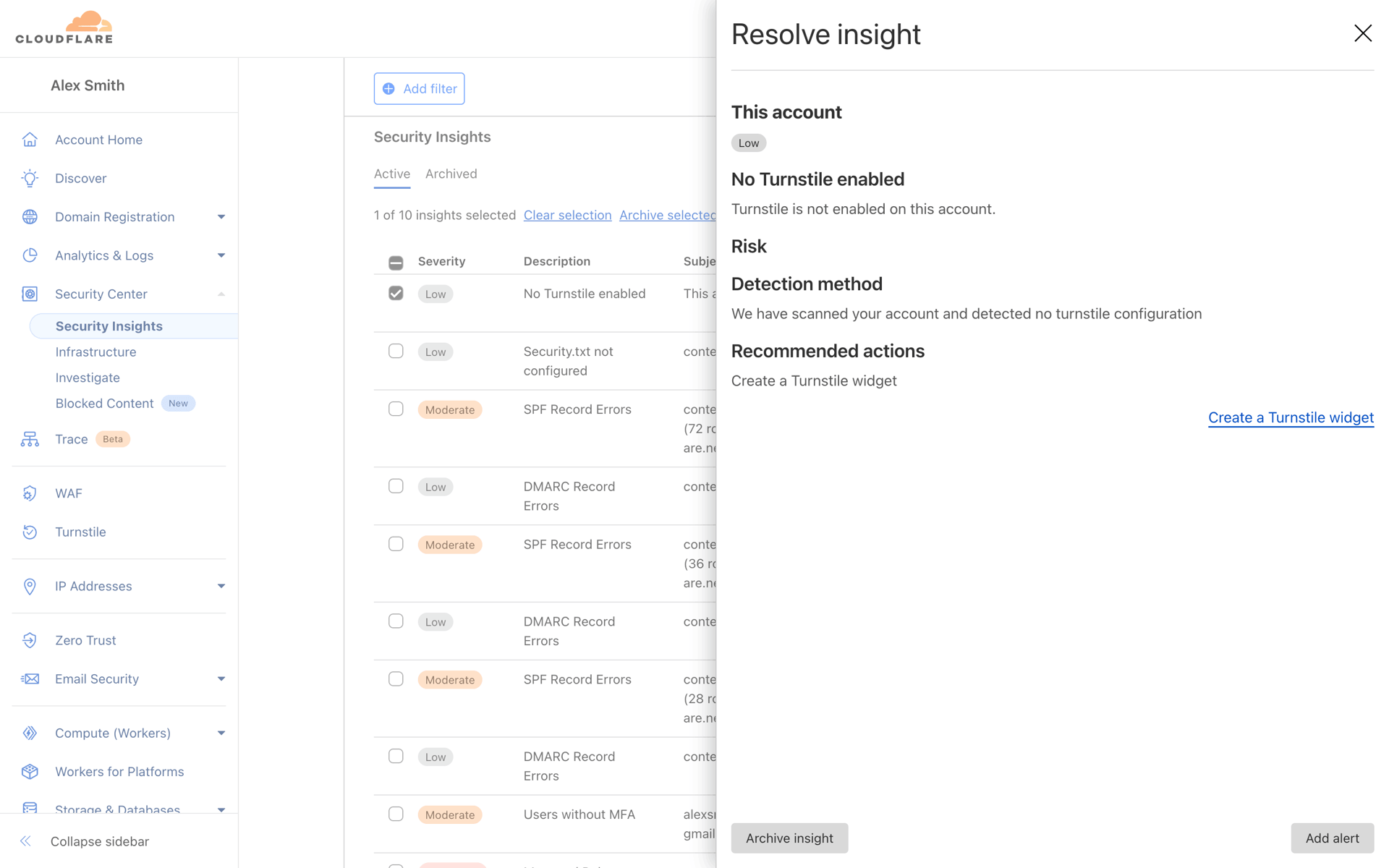
Task: Click the Security.txt not configured description
Action: coord(569,361)
